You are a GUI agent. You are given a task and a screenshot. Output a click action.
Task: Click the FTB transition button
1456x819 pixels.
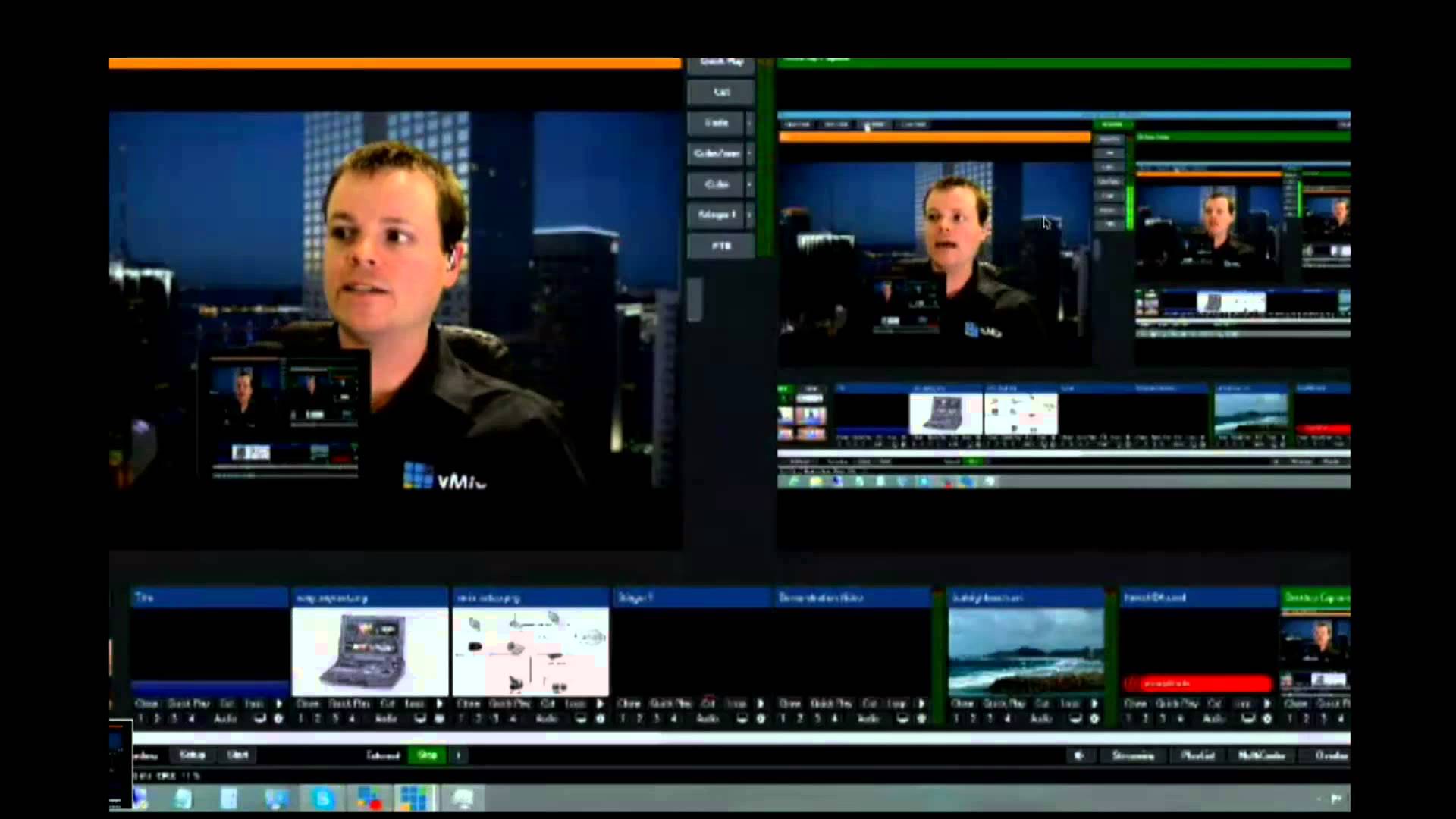[x=720, y=246]
